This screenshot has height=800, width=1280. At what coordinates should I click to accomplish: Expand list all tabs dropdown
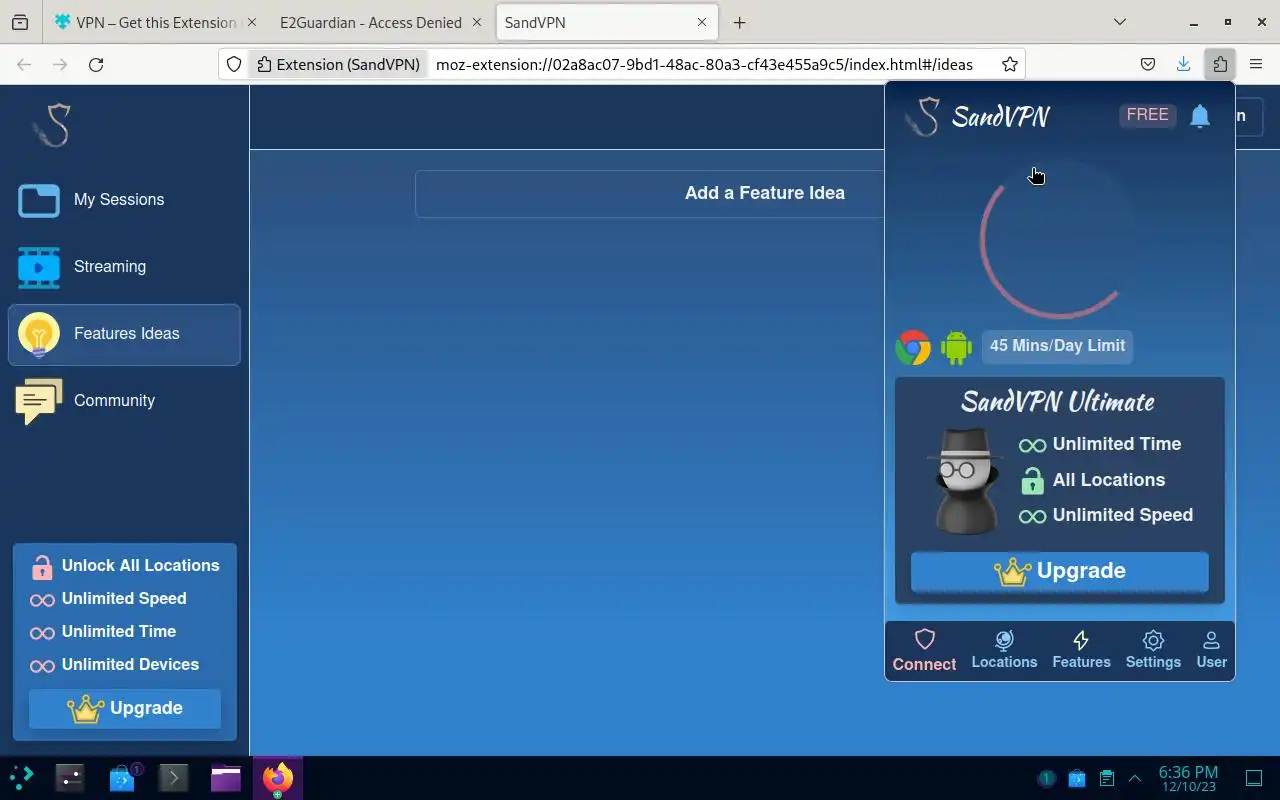click(1120, 22)
